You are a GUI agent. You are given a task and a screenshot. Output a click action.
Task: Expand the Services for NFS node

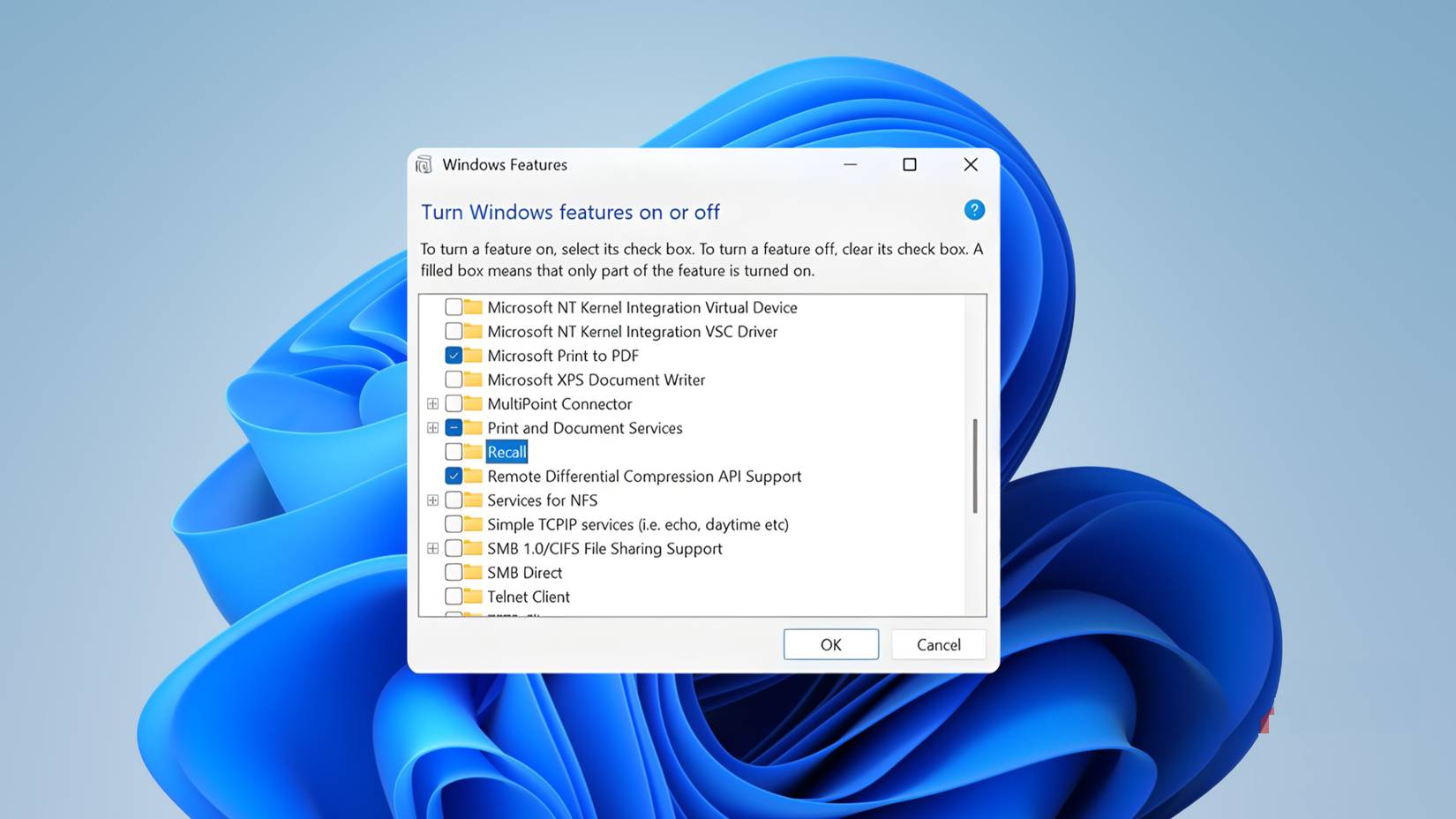[432, 500]
